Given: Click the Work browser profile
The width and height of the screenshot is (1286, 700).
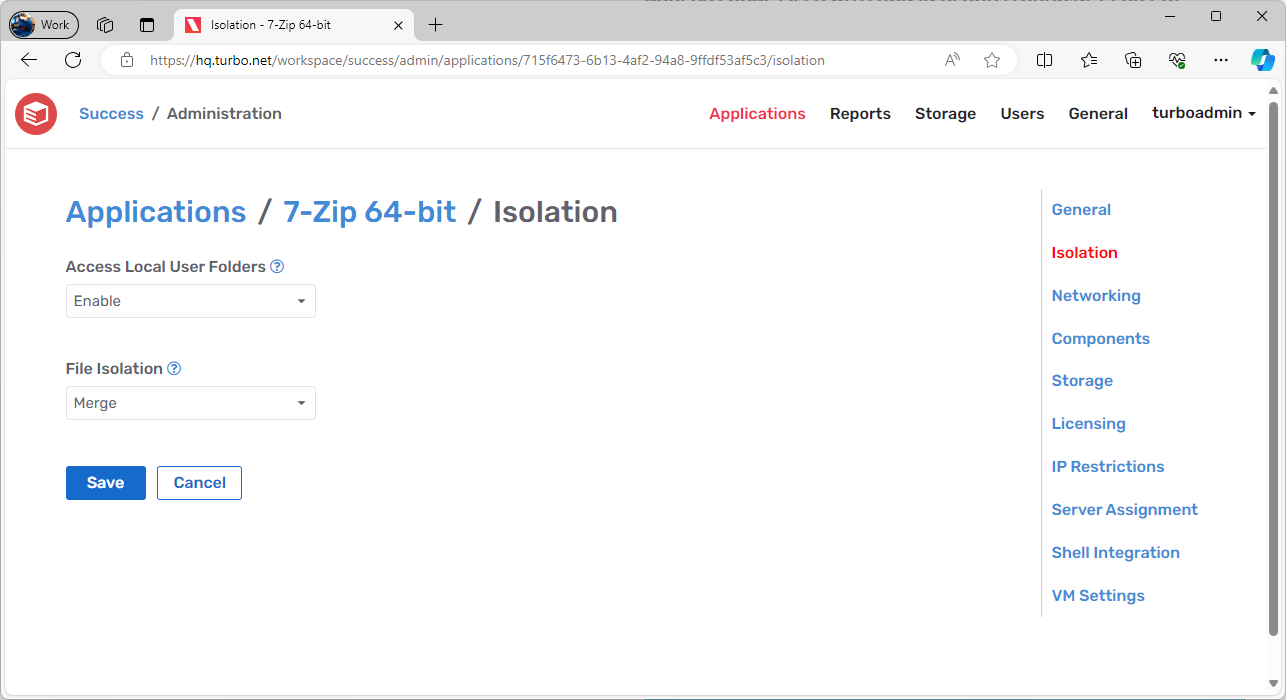Looking at the screenshot, I should [42, 24].
